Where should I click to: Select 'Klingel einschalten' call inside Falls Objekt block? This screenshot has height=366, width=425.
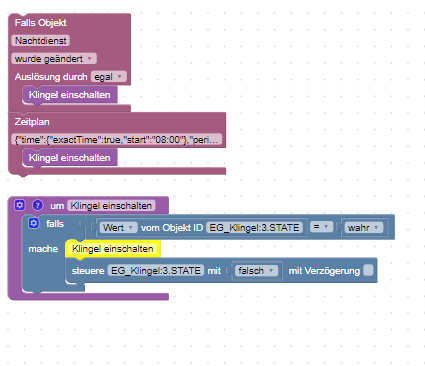[69, 95]
